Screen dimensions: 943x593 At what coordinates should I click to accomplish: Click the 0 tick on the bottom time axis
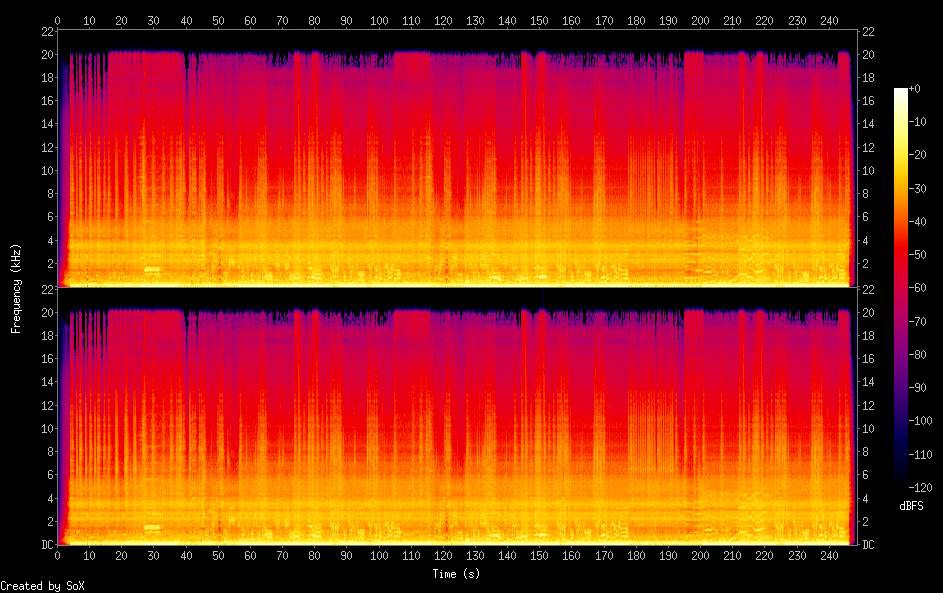tap(57, 555)
